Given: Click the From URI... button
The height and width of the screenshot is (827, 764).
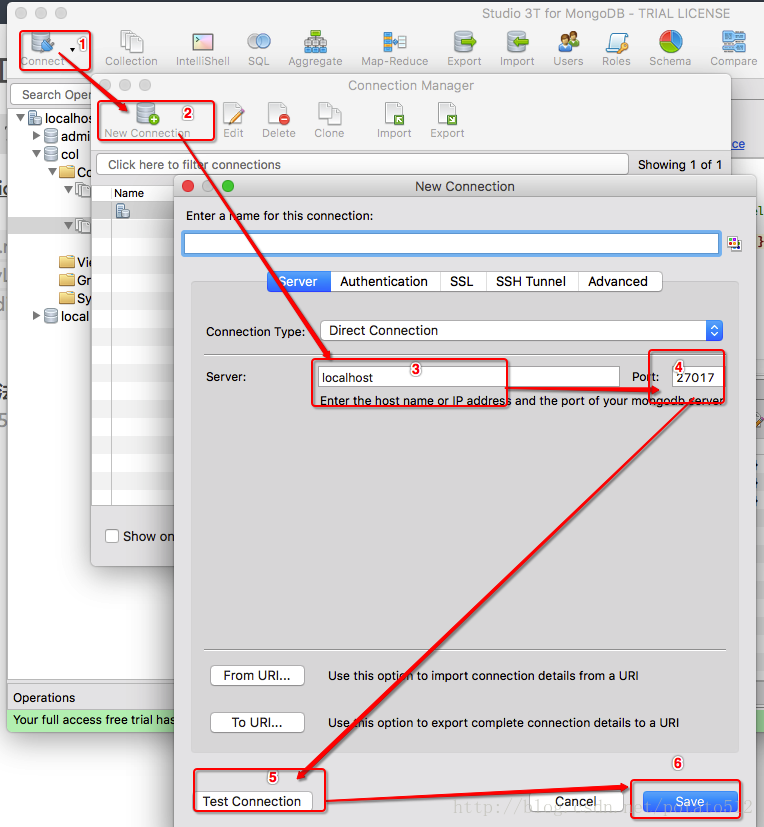Looking at the screenshot, I should [x=257, y=676].
